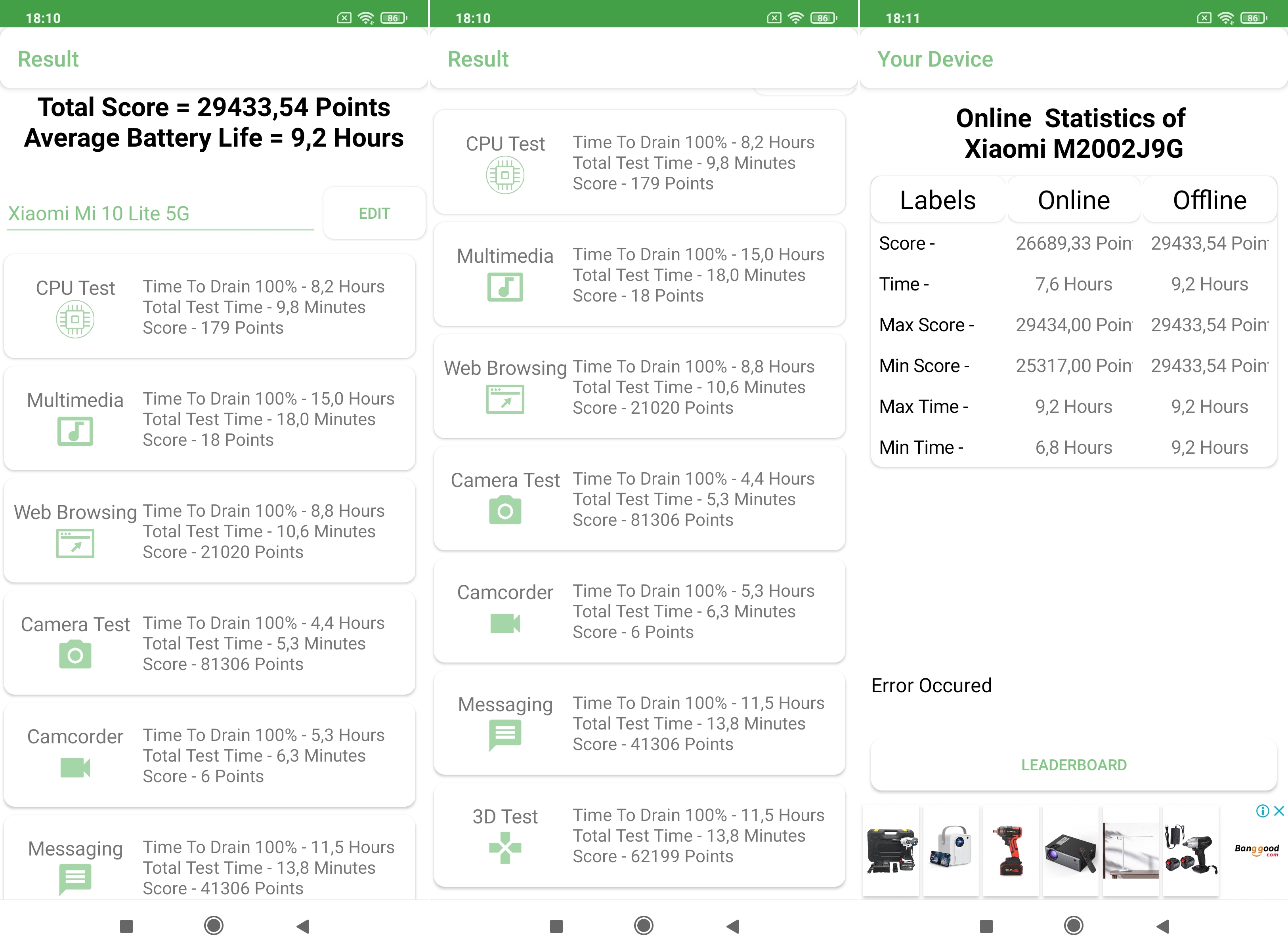1288x951 pixels.
Task: Click the Camera Test icon in left panel
Action: 75,655
